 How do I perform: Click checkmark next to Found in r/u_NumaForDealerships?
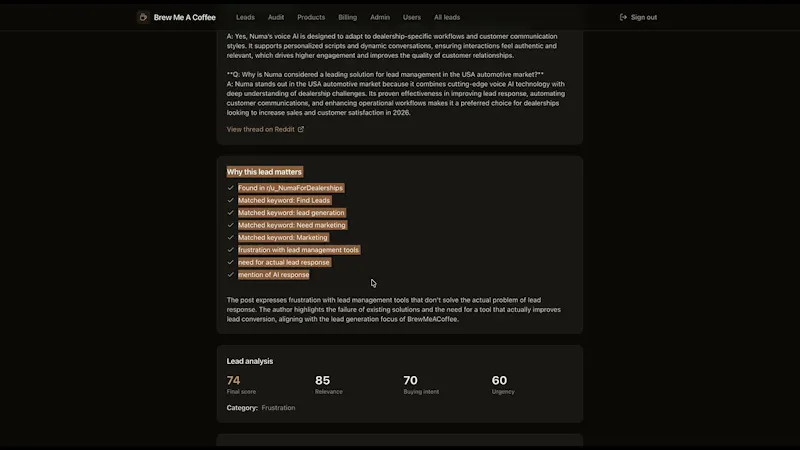pyautogui.click(x=231, y=188)
